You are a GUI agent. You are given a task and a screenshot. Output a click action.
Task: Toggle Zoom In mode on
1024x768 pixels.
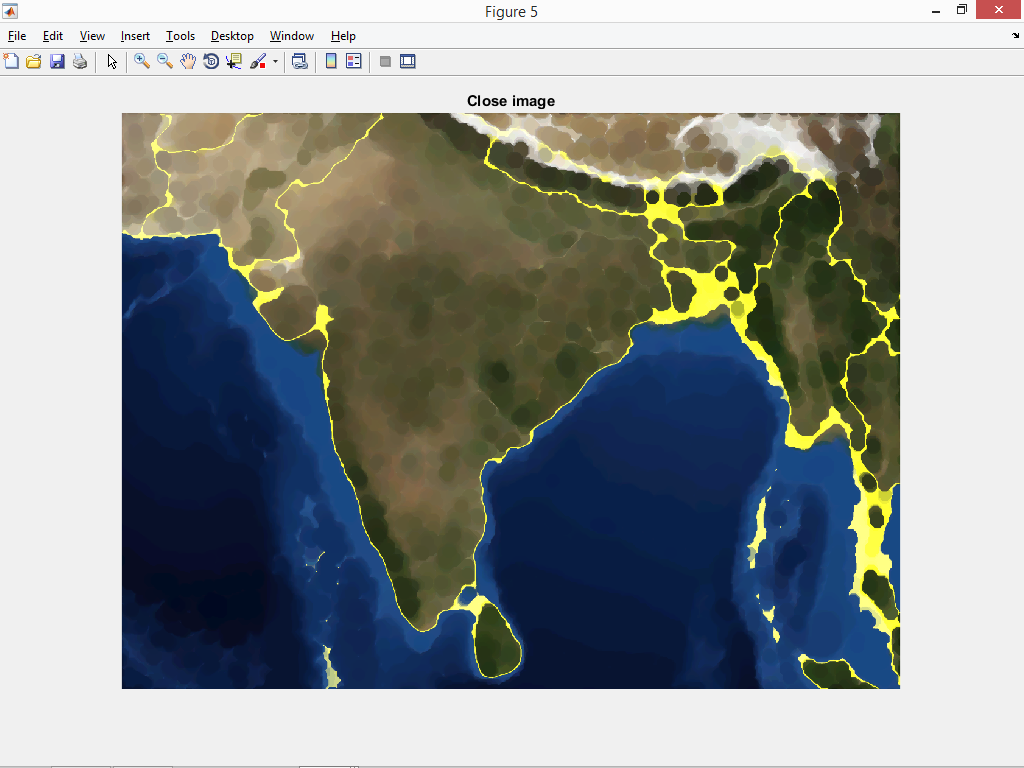click(x=140, y=61)
